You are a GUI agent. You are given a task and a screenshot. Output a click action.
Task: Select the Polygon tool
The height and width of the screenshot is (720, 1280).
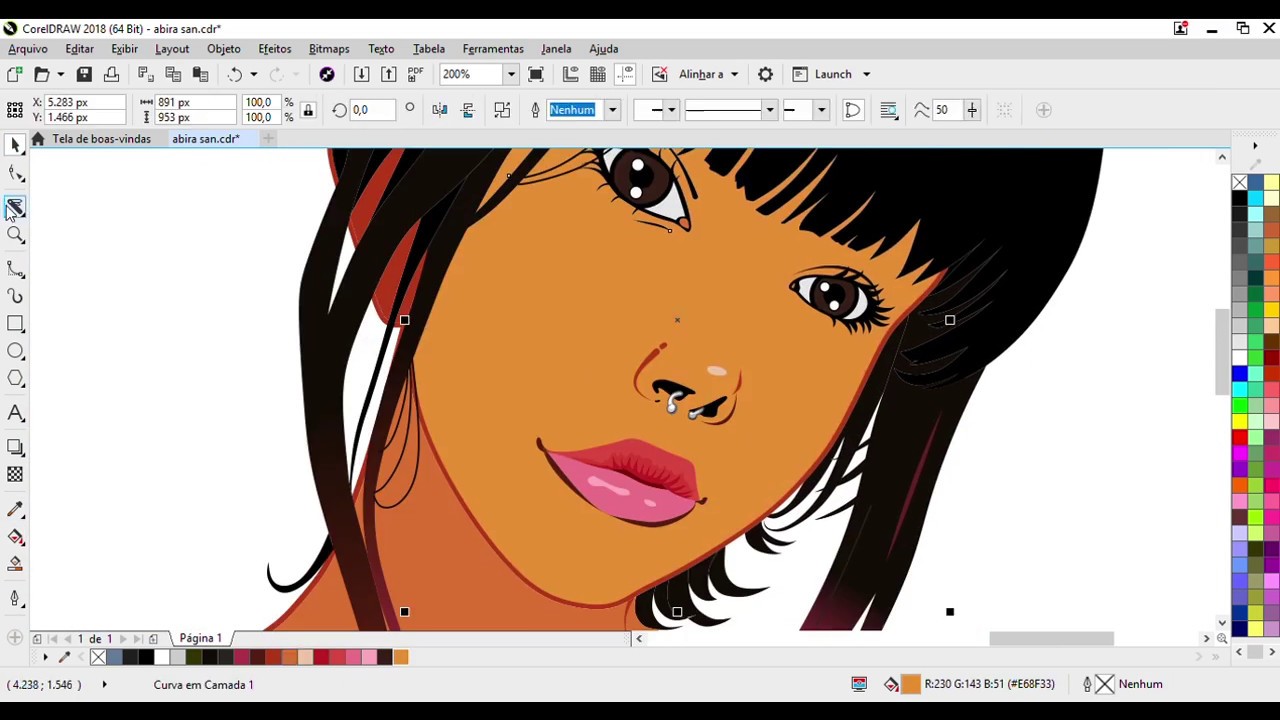[15, 379]
